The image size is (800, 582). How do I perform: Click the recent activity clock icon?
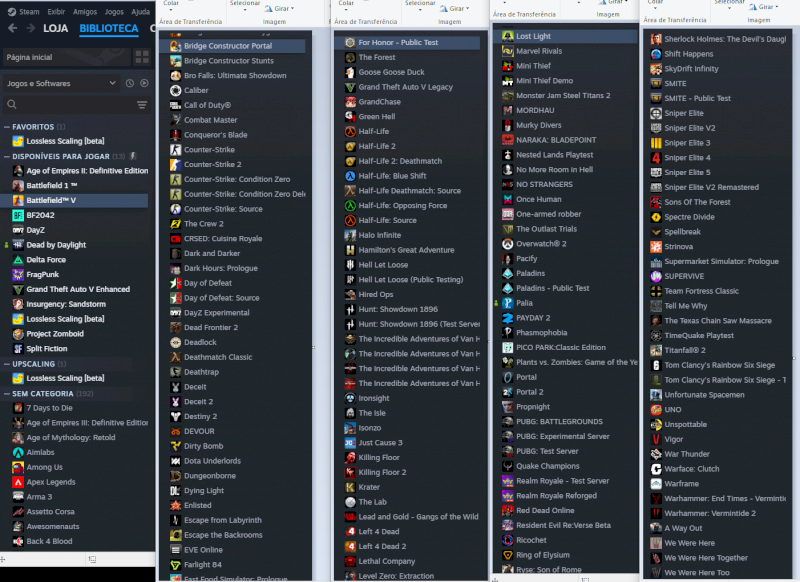130,83
